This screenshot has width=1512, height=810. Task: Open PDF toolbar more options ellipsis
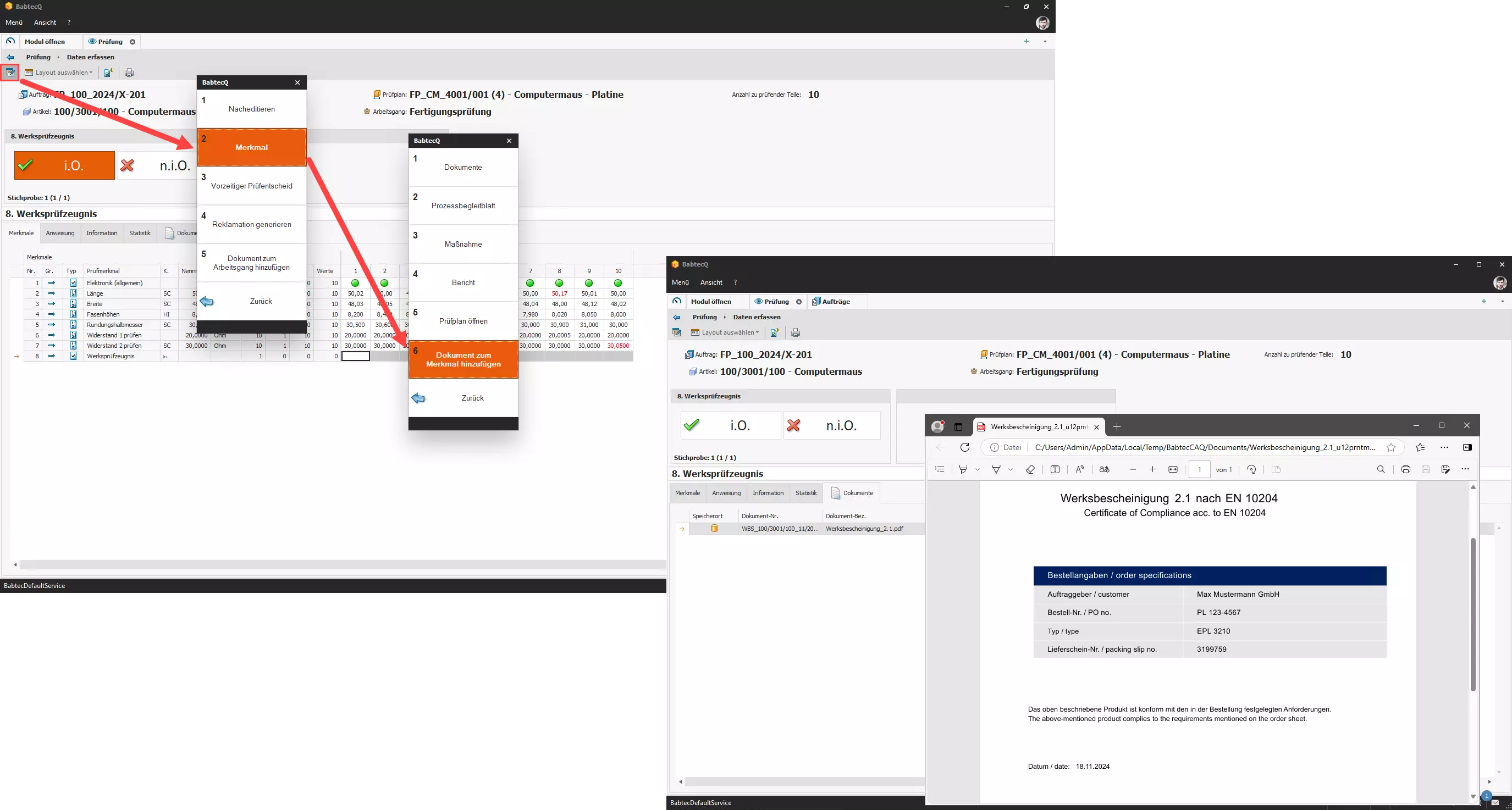tap(1465, 469)
